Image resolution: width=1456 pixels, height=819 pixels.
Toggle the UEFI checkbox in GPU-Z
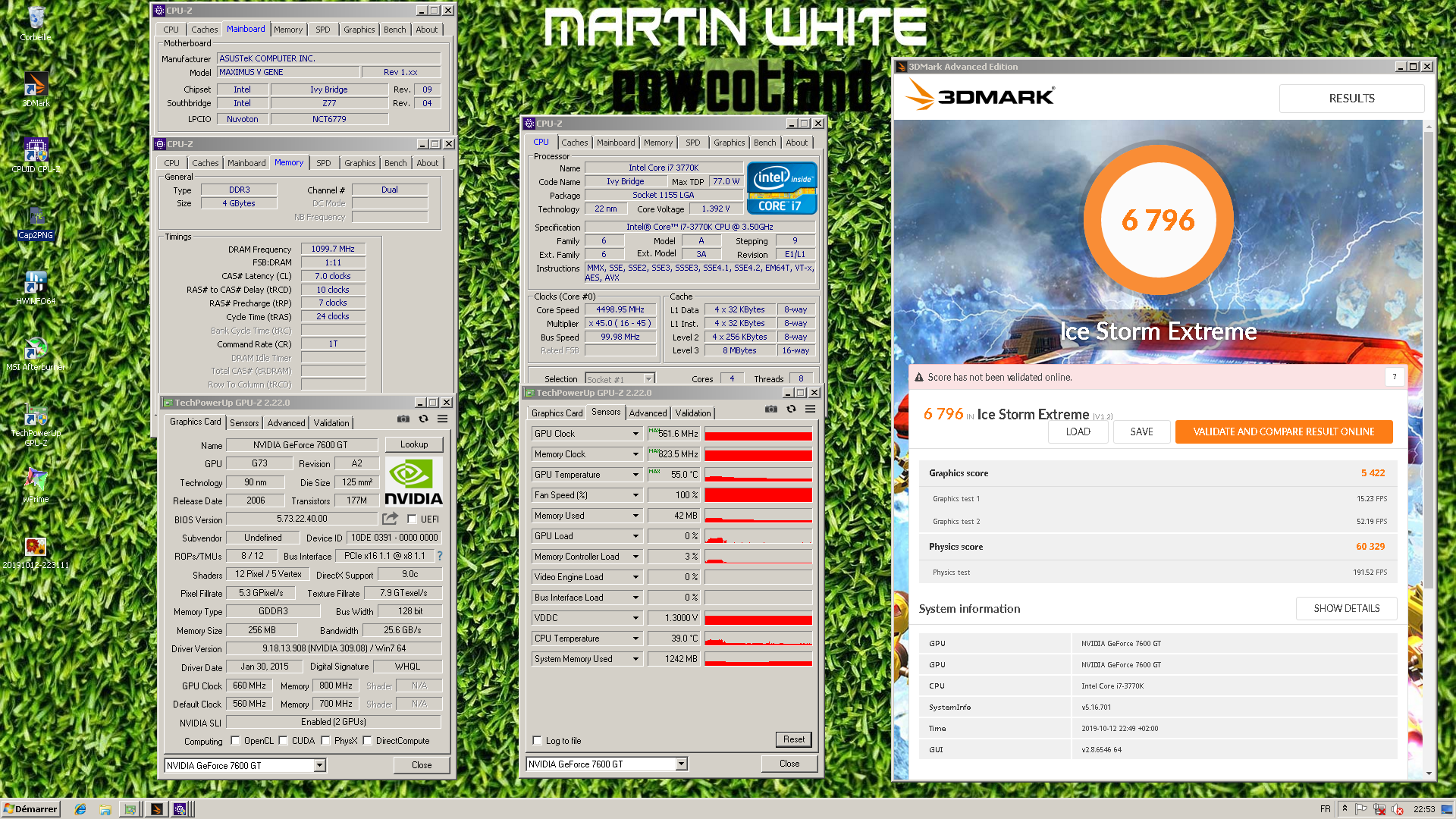[412, 519]
